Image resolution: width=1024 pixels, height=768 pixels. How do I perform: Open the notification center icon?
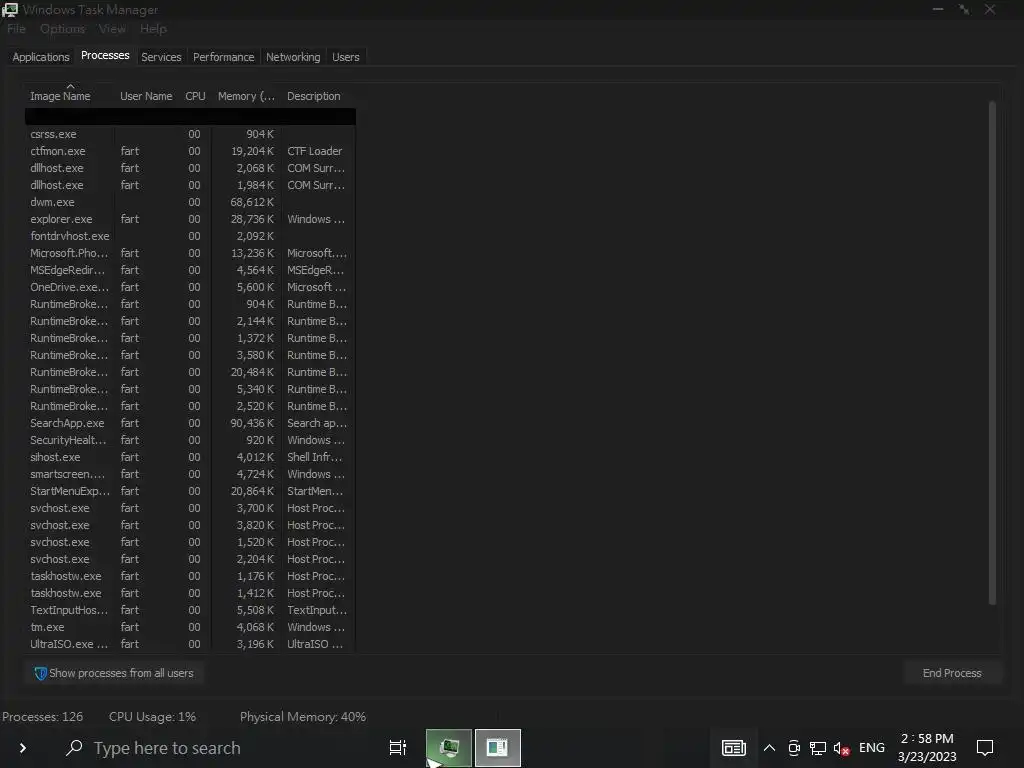(985, 748)
